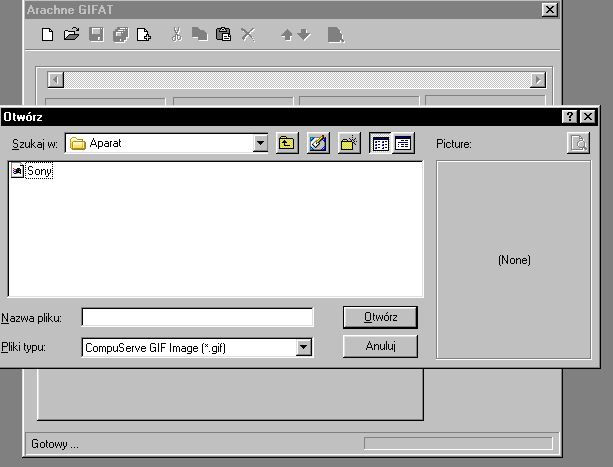Switch to list view in Otwórz dialog
The height and width of the screenshot is (467, 613).
380,143
